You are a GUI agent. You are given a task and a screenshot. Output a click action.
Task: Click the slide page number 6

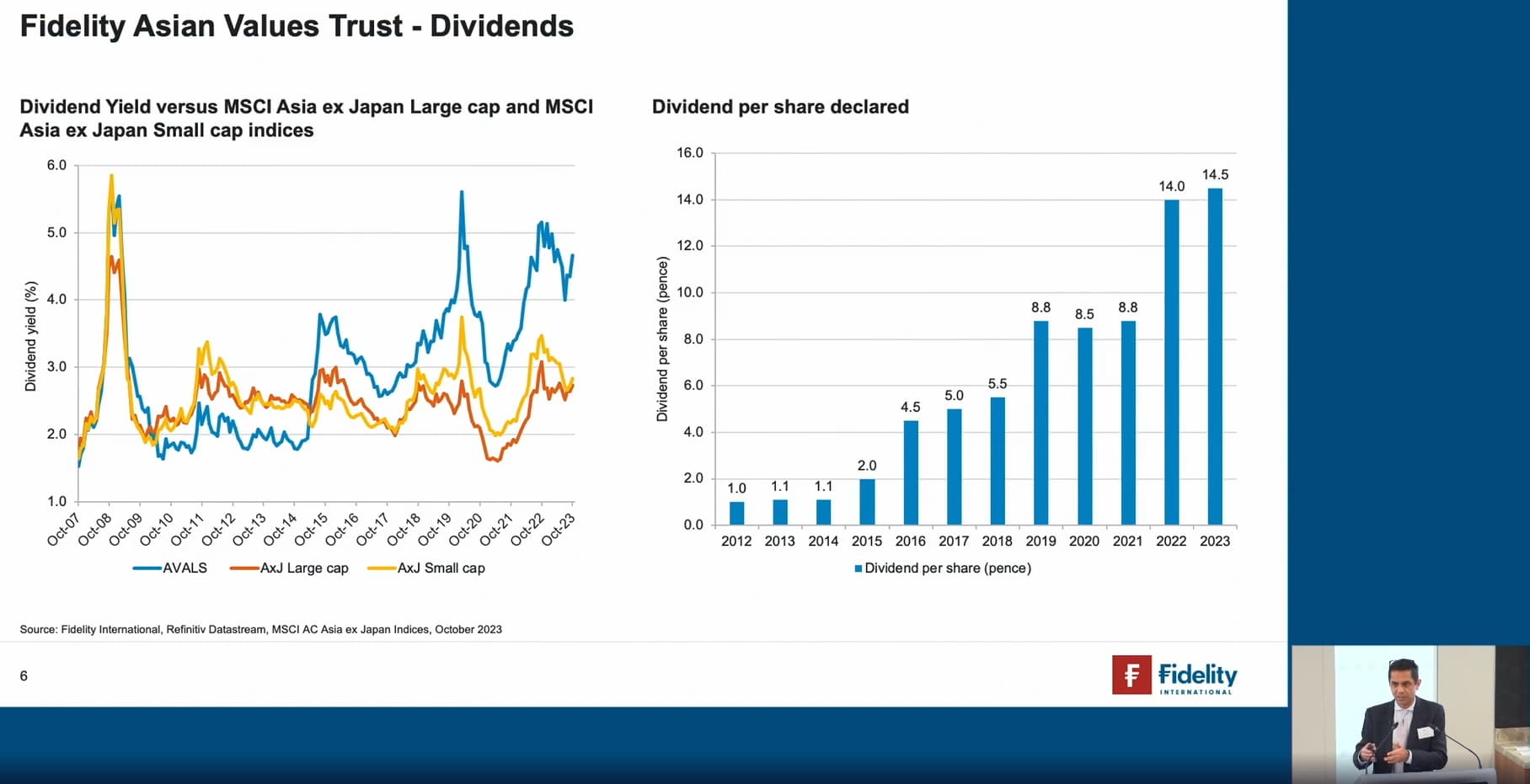pyautogui.click(x=24, y=675)
